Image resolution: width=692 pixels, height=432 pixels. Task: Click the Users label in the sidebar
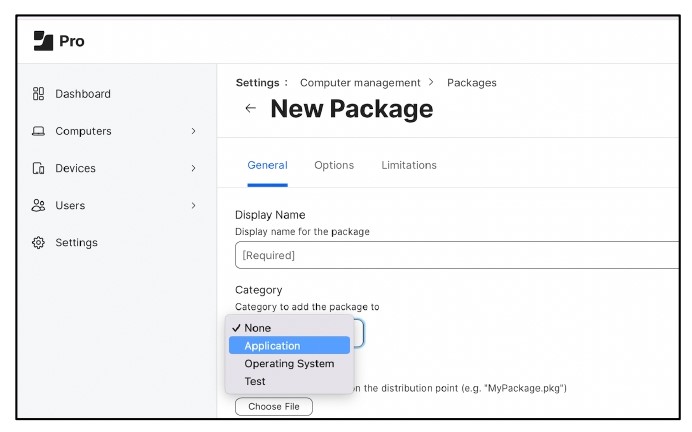[x=70, y=205]
